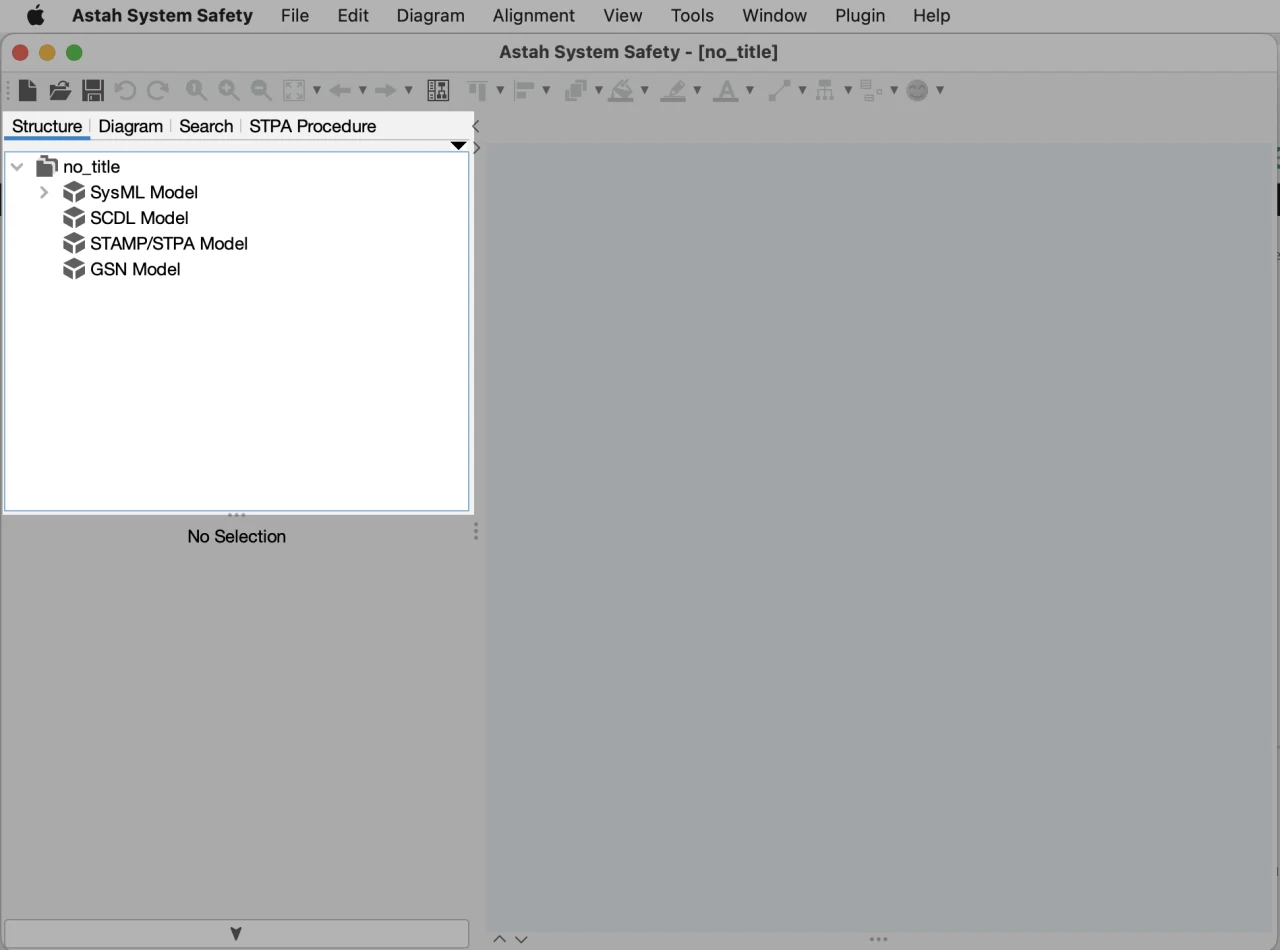1280x950 pixels.
Task: Click the line style connector icon
Action: click(x=779, y=91)
